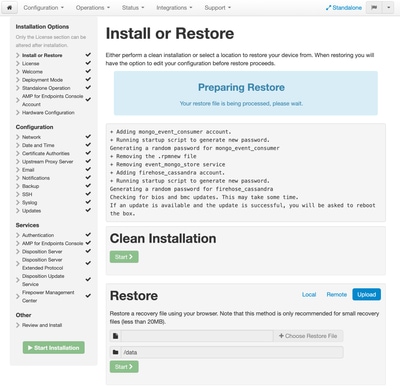The height and width of the screenshot is (389, 400).
Task: Click the Standalone mode icon link
Action: 344,7
